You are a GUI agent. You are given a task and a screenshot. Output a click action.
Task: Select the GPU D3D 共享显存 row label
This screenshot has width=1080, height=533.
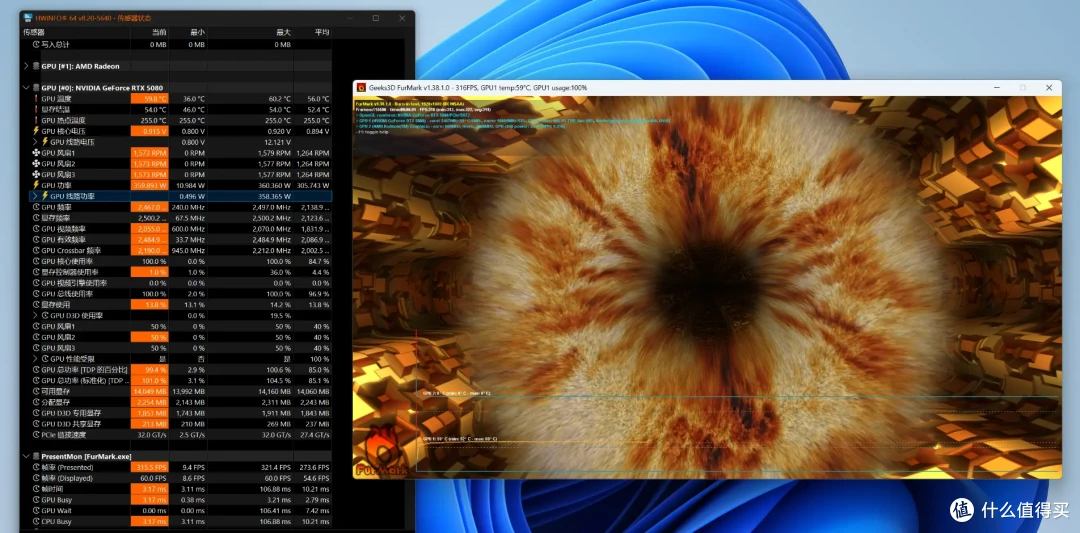(x=71, y=424)
